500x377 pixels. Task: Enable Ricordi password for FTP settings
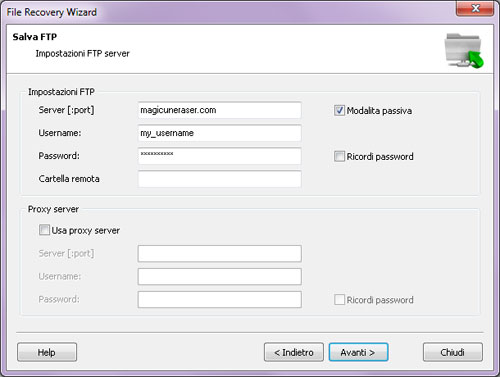click(339, 156)
